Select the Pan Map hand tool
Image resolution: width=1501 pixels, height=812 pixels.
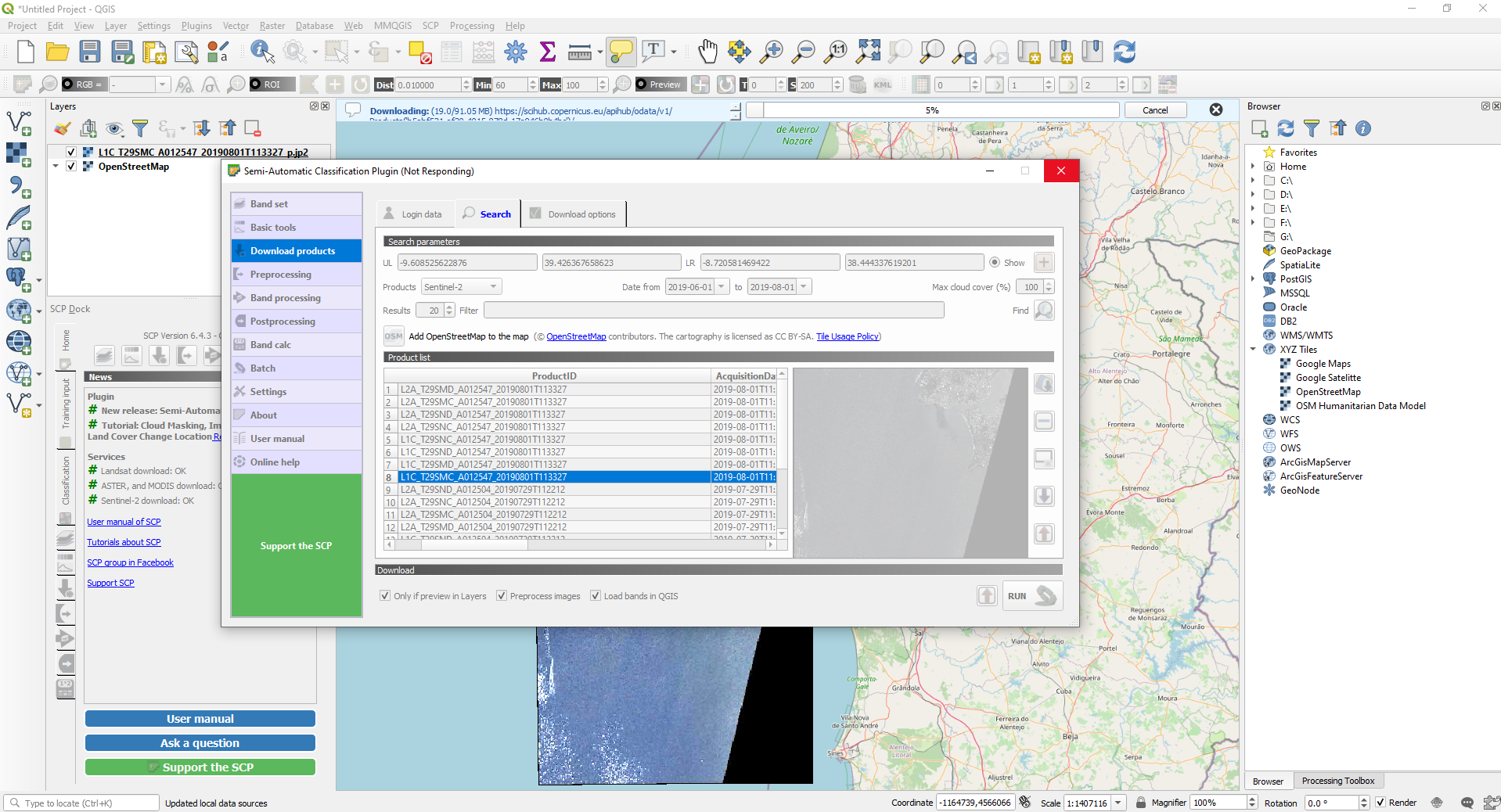click(707, 52)
